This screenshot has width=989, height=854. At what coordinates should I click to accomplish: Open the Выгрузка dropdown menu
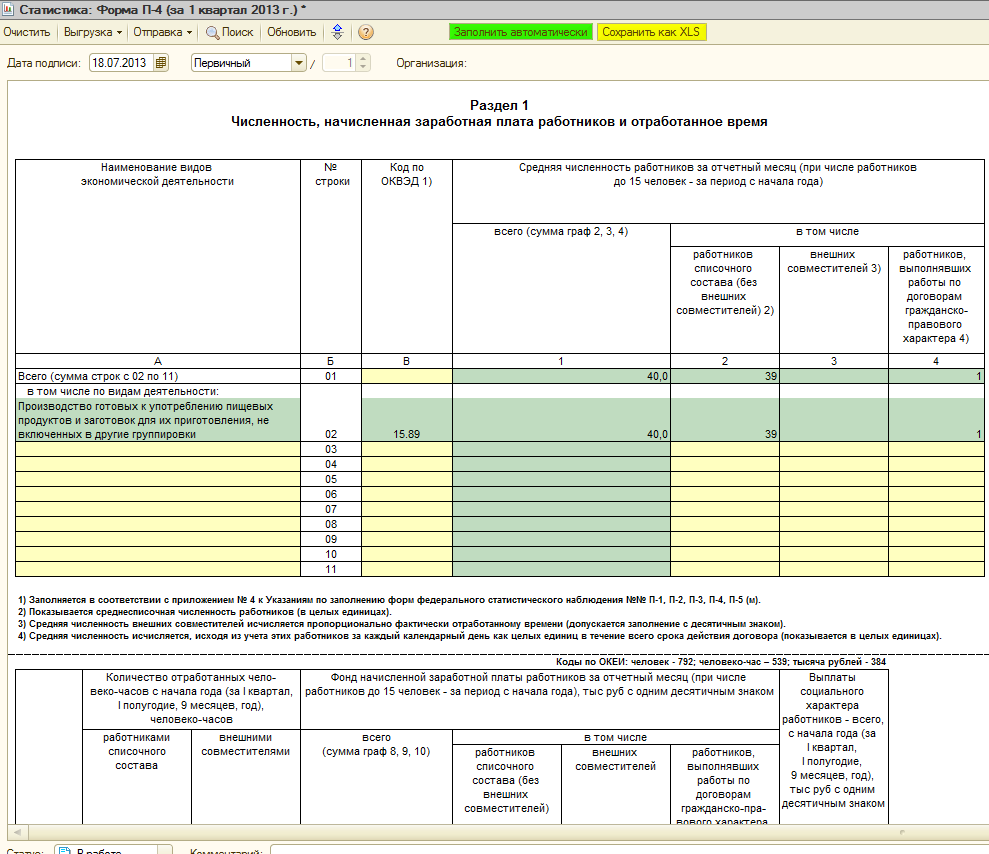[93, 32]
